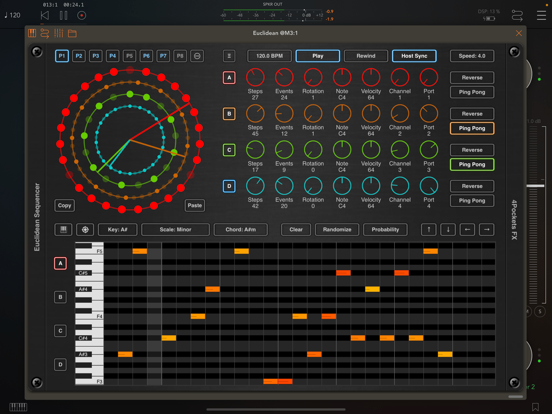Shift notes right with right arrow
This screenshot has width=552, height=414.
coord(487,230)
